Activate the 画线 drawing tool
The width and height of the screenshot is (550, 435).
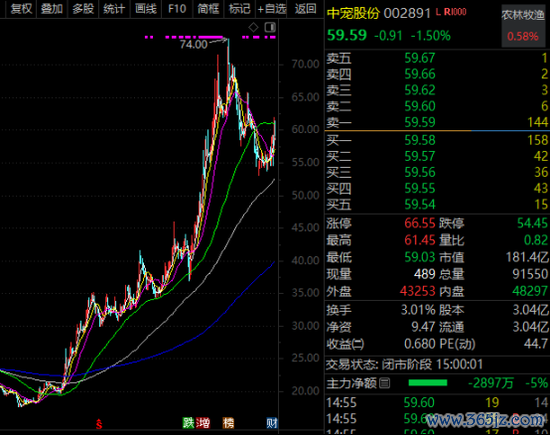point(146,8)
